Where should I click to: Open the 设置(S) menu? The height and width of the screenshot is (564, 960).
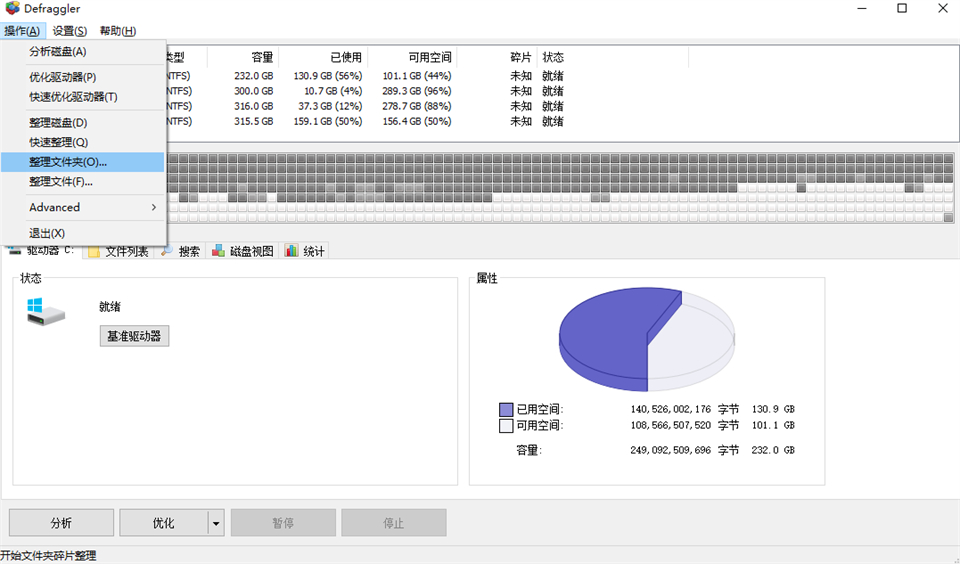(x=69, y=31)
